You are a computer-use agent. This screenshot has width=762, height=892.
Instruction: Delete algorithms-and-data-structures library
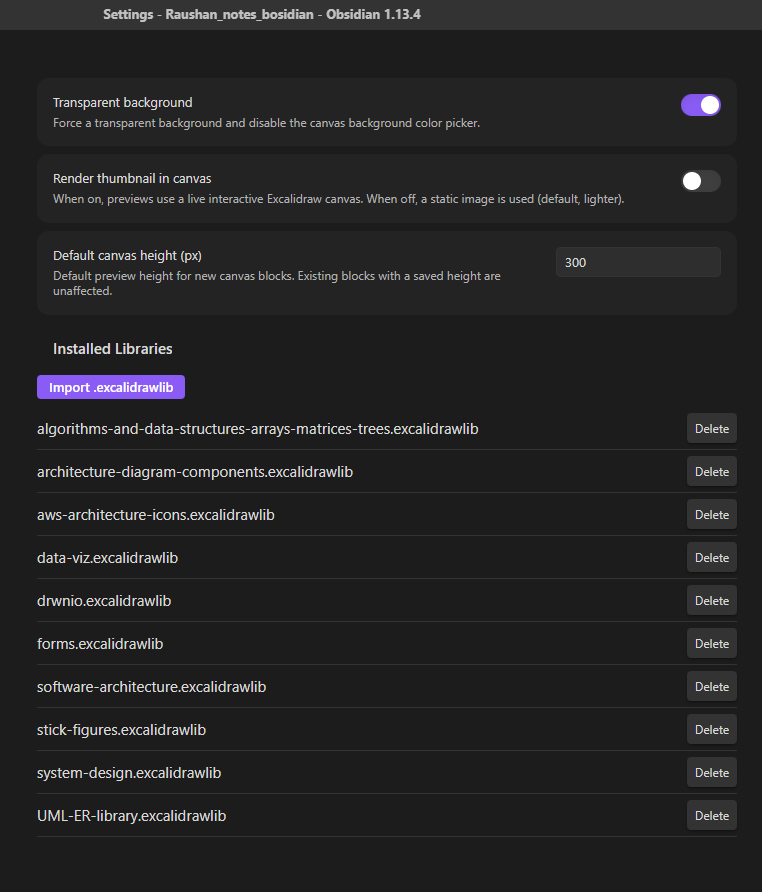[711, 428]
